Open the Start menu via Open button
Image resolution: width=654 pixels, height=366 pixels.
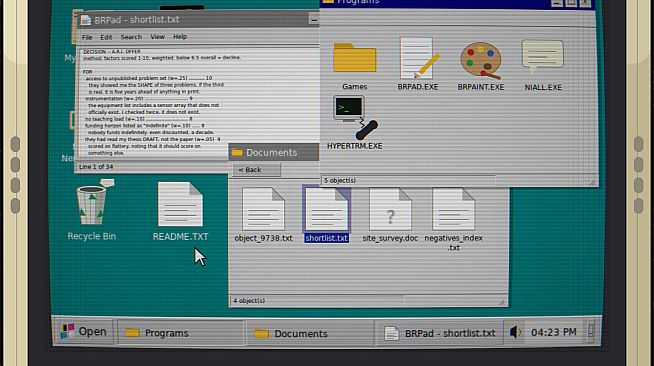(x=84, y=332)
